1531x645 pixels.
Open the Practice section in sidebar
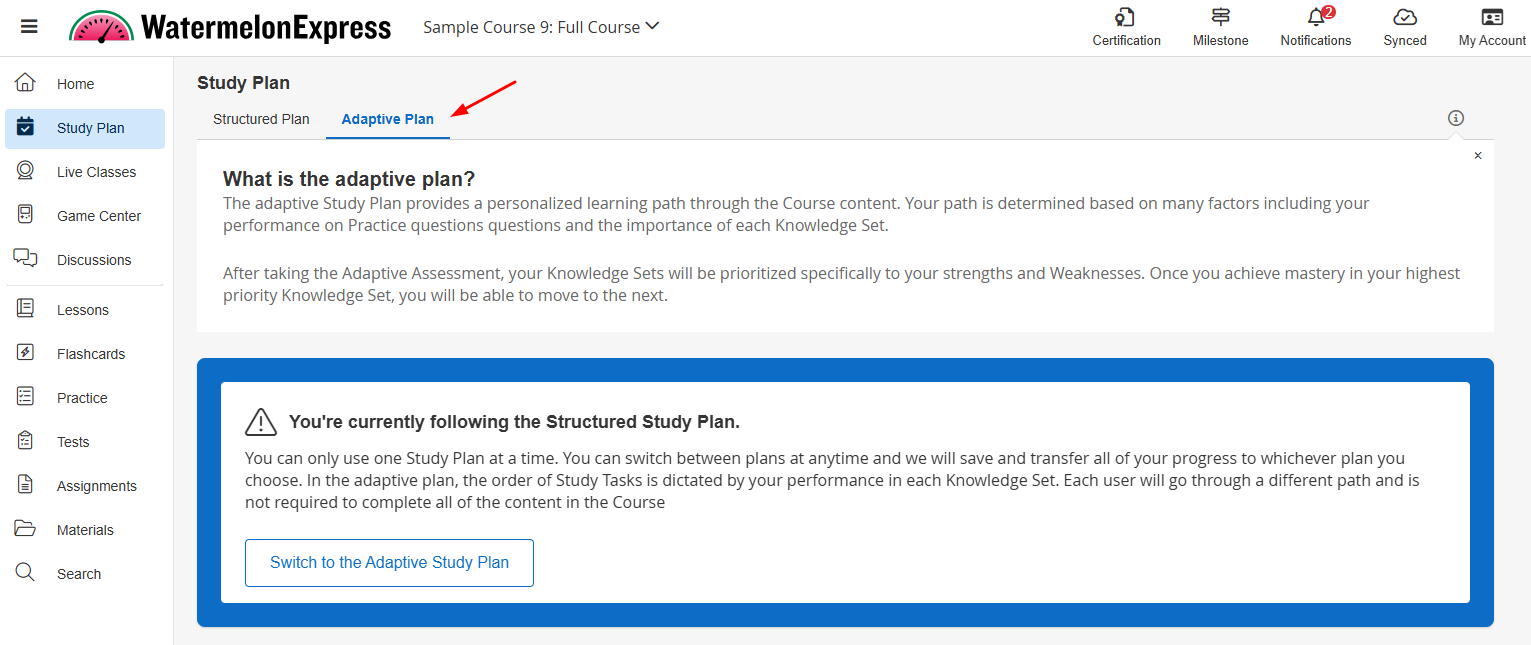[x=82, y=398]
